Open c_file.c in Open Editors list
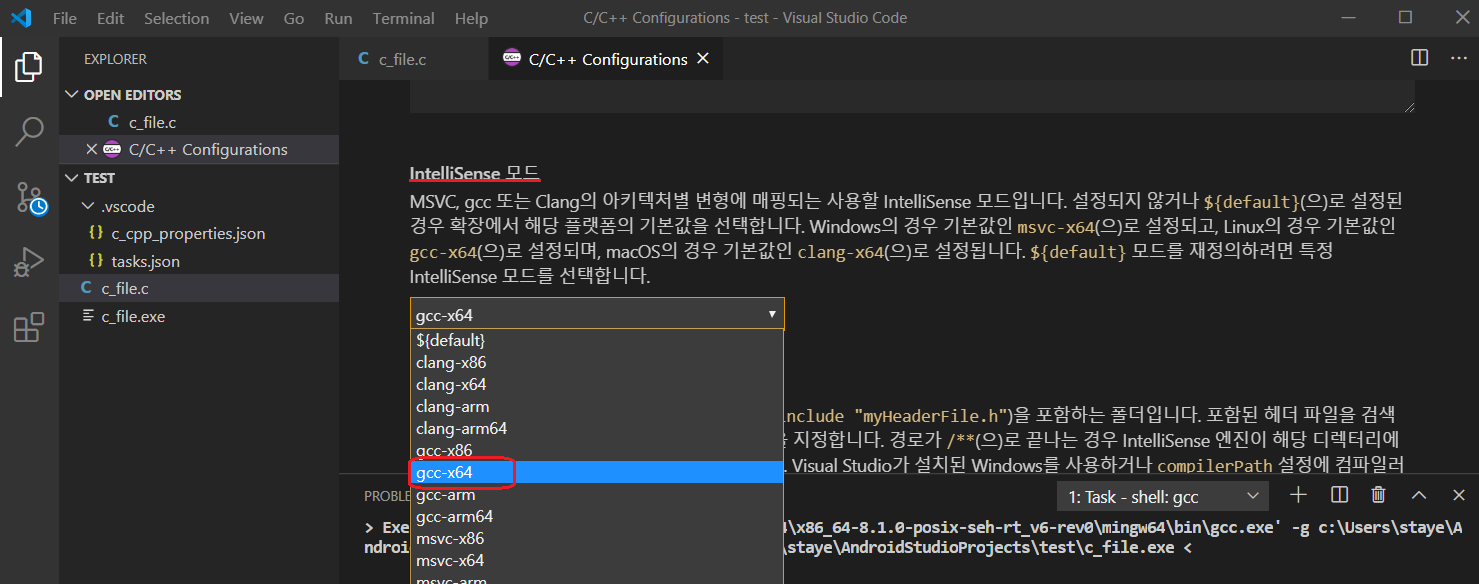Screen dimensions: 1479x584 click(x=200, y=122)
